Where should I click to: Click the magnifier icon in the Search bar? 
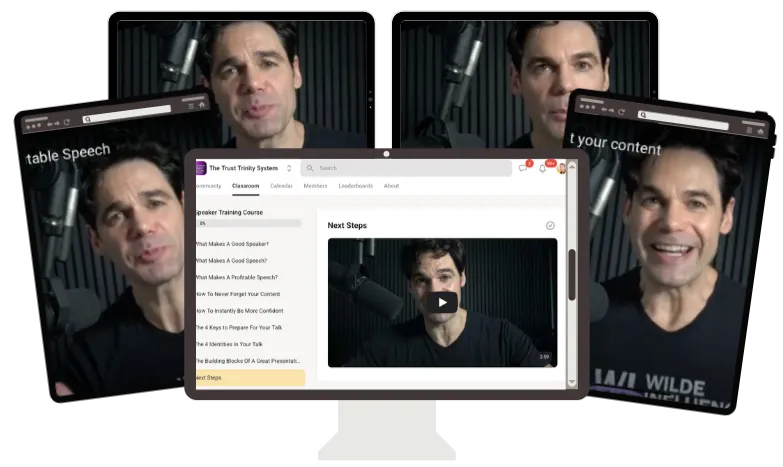(310, 168)
